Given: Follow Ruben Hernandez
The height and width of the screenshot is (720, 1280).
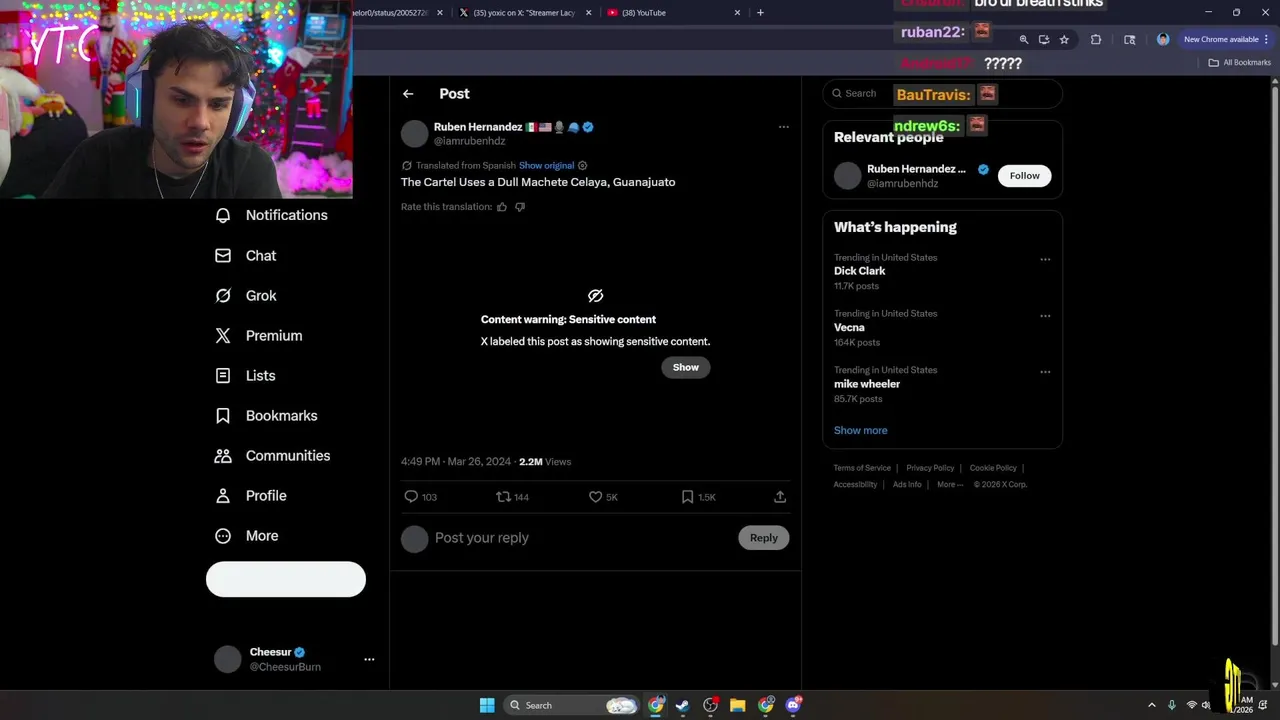Looking at the screenshot, I should click(1024, 176).
